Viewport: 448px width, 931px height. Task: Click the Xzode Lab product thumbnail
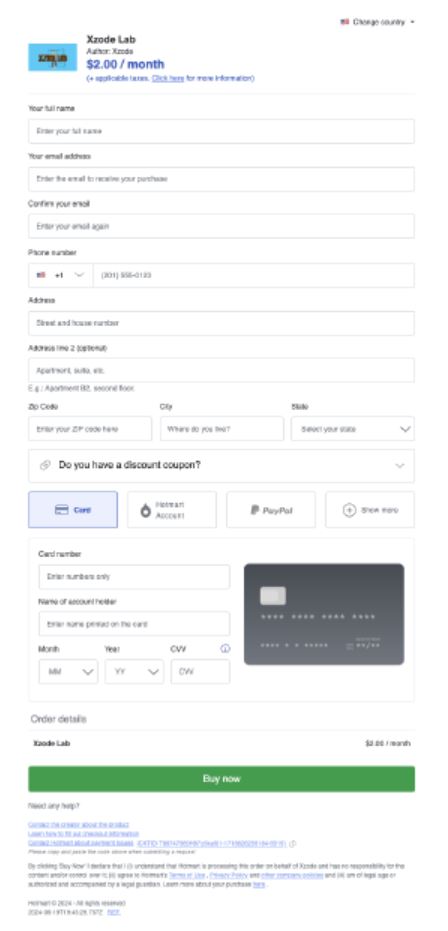(x=53, y=57)
